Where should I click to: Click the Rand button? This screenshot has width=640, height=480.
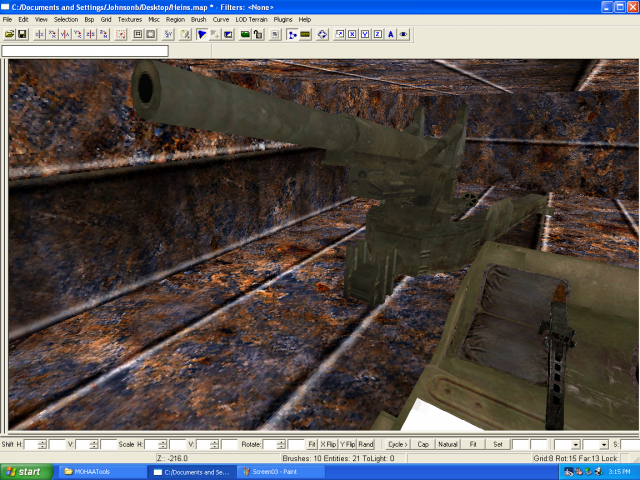366,444
